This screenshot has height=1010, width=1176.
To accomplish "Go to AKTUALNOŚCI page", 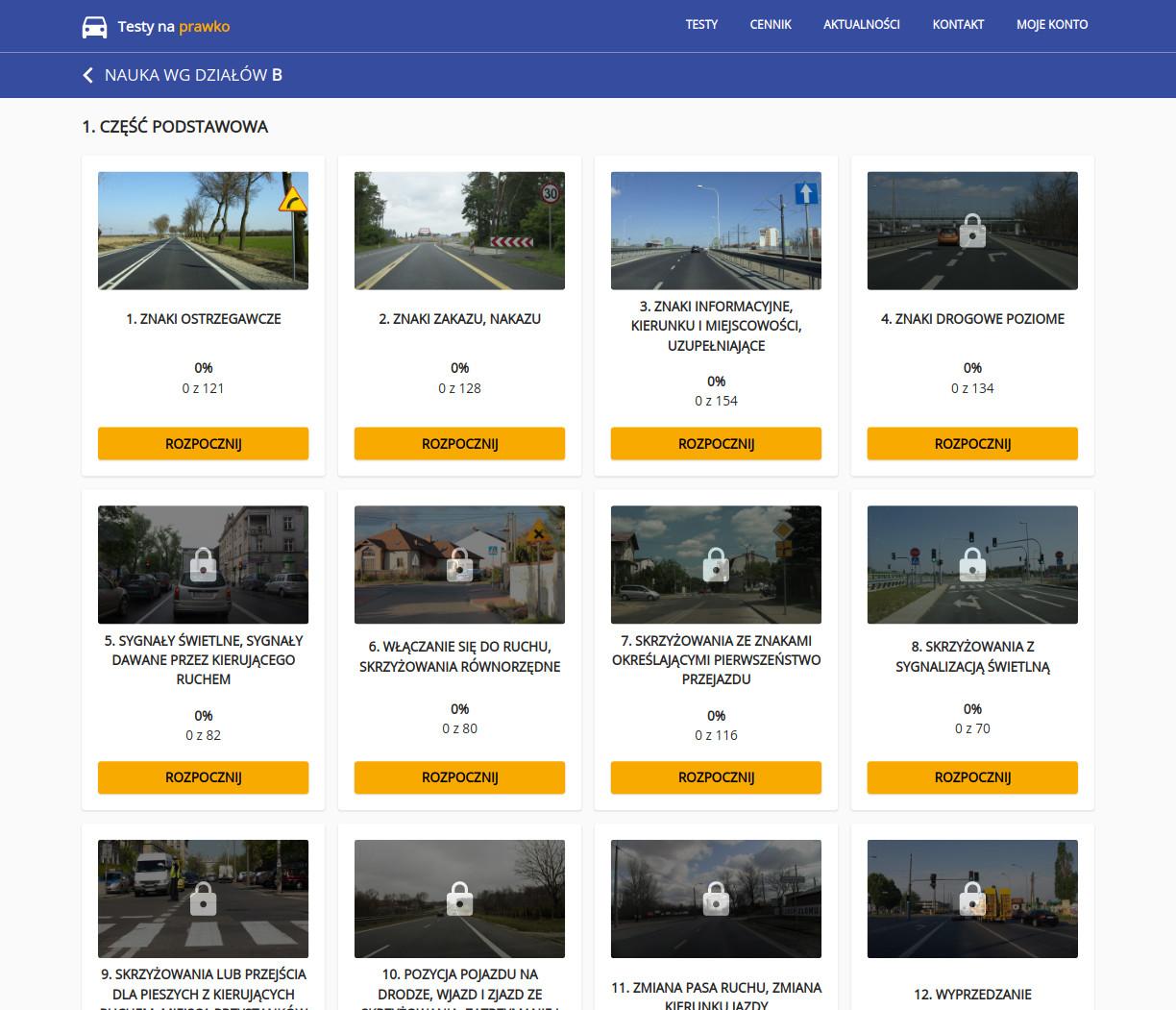I will click(x=861, y=25).
